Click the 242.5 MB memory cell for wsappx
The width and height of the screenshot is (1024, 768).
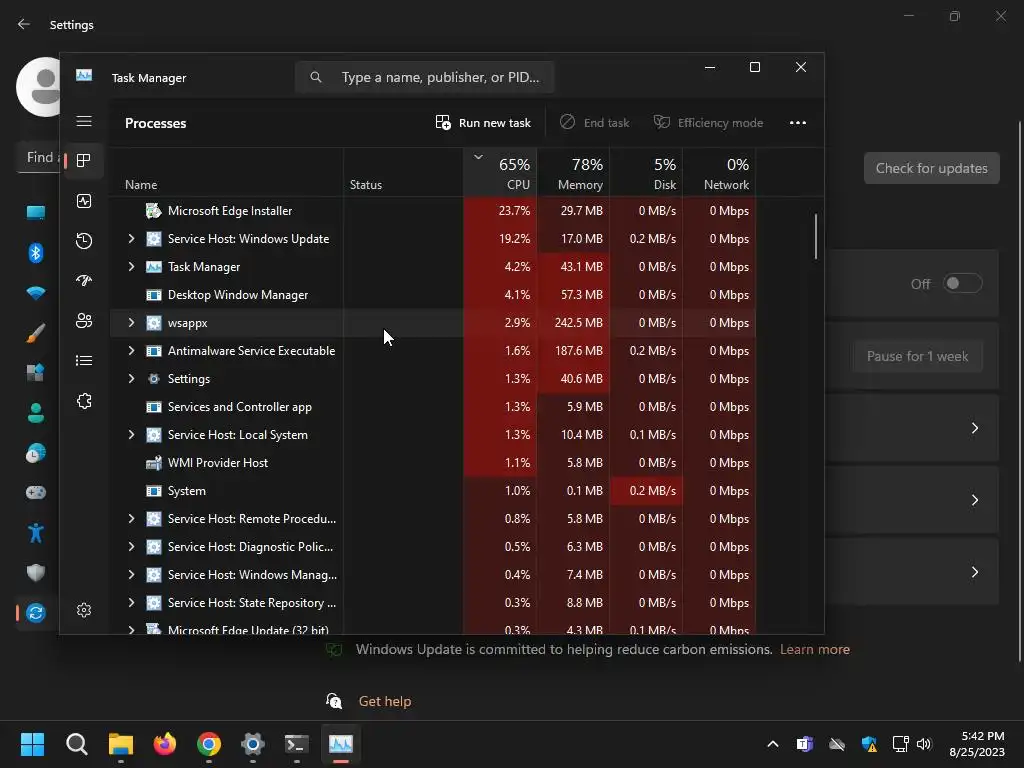click(x=573, y=323)
